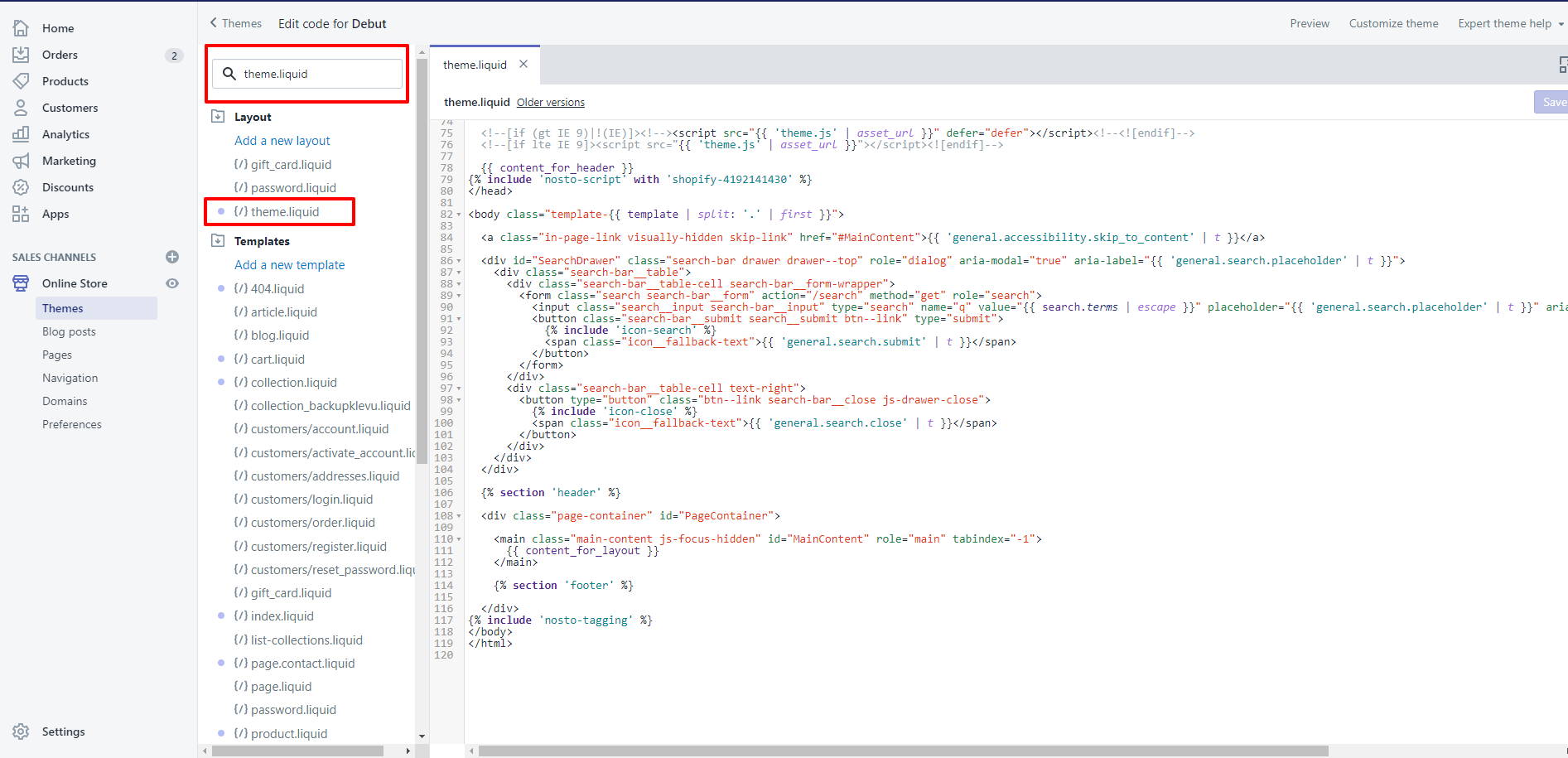This screenshot has height=758, width=1568.
Task: Fold code at line 108 arrow
Action: [459, 516]
